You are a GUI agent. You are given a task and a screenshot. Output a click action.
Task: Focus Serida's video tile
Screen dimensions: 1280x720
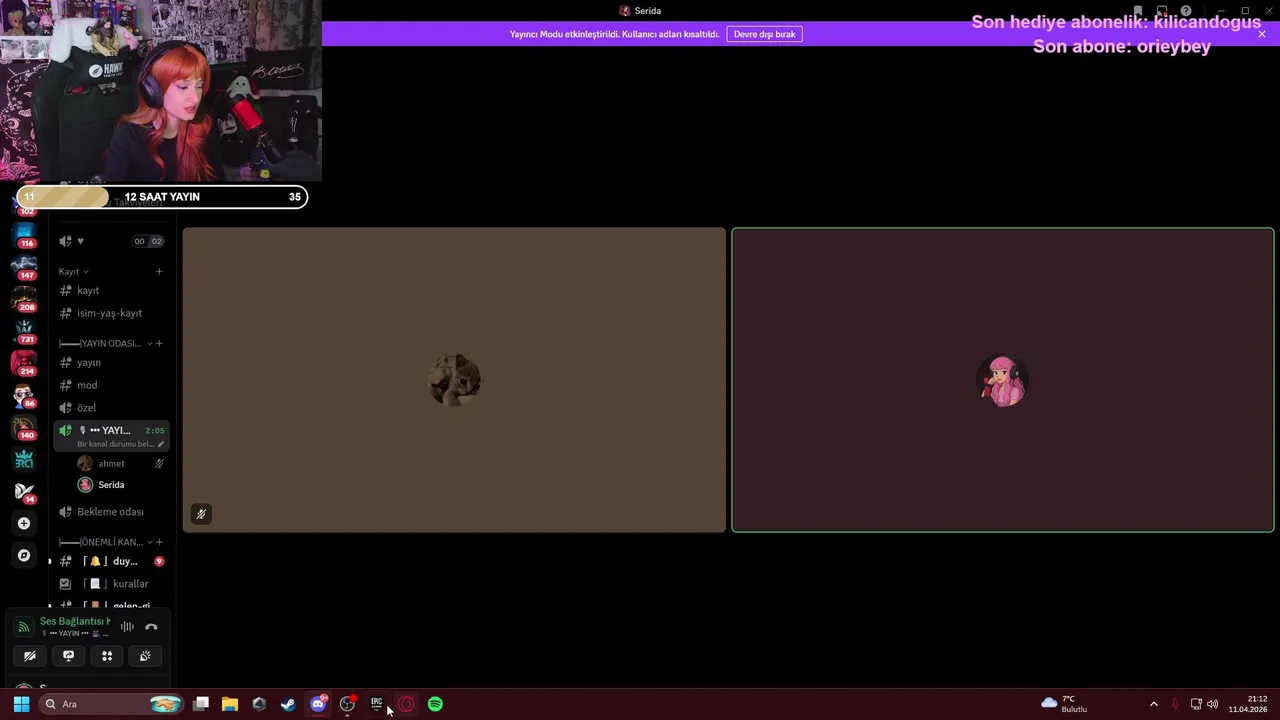pos(1003,380)
